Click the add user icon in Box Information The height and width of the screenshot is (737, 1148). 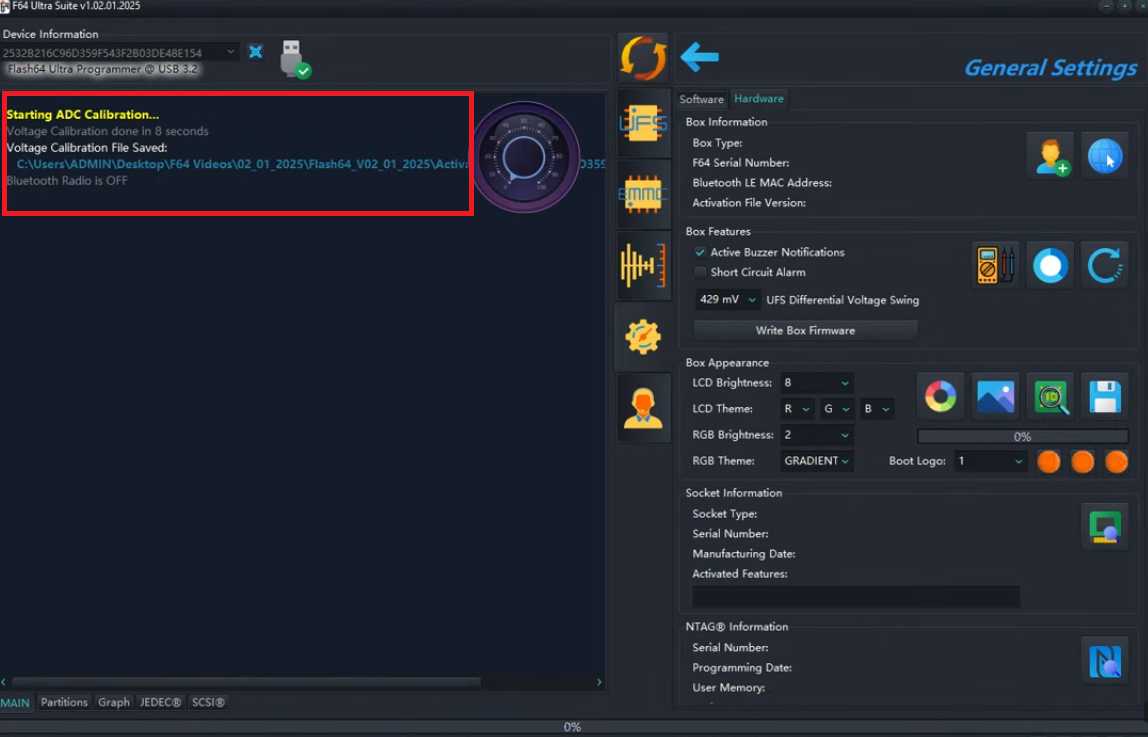pyautogui.click(x=1051, y=156)
